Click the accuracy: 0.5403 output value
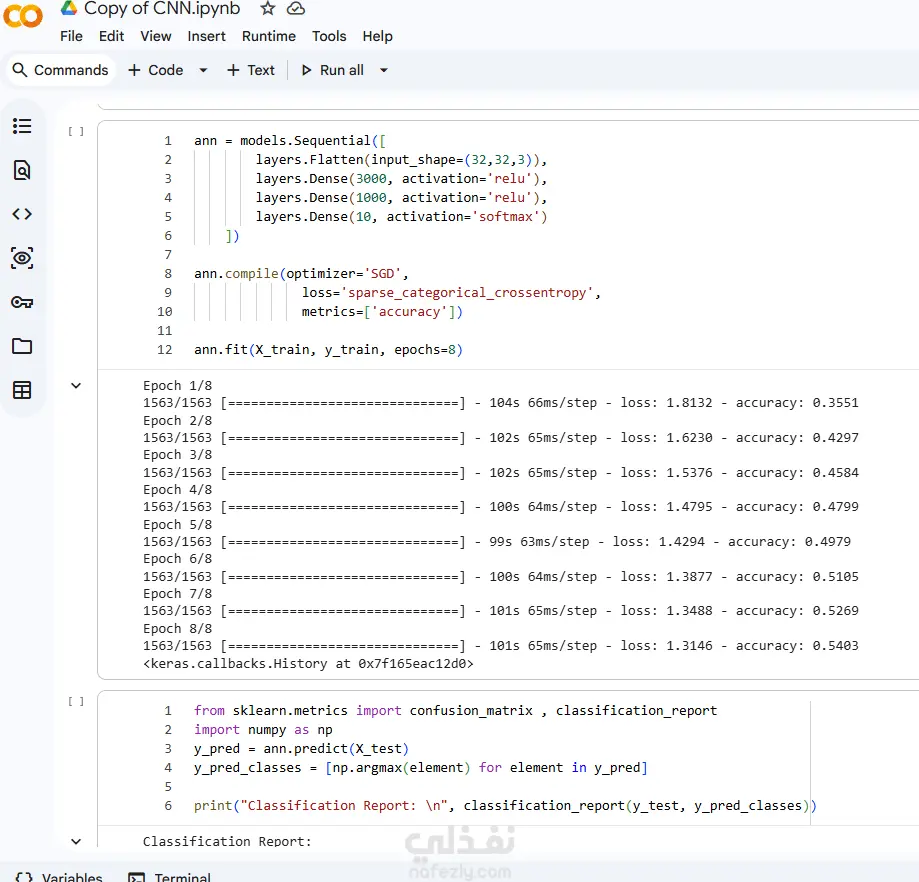Image resolution: width=919 pixels, height=882 pixels. [x=797, y=645]
